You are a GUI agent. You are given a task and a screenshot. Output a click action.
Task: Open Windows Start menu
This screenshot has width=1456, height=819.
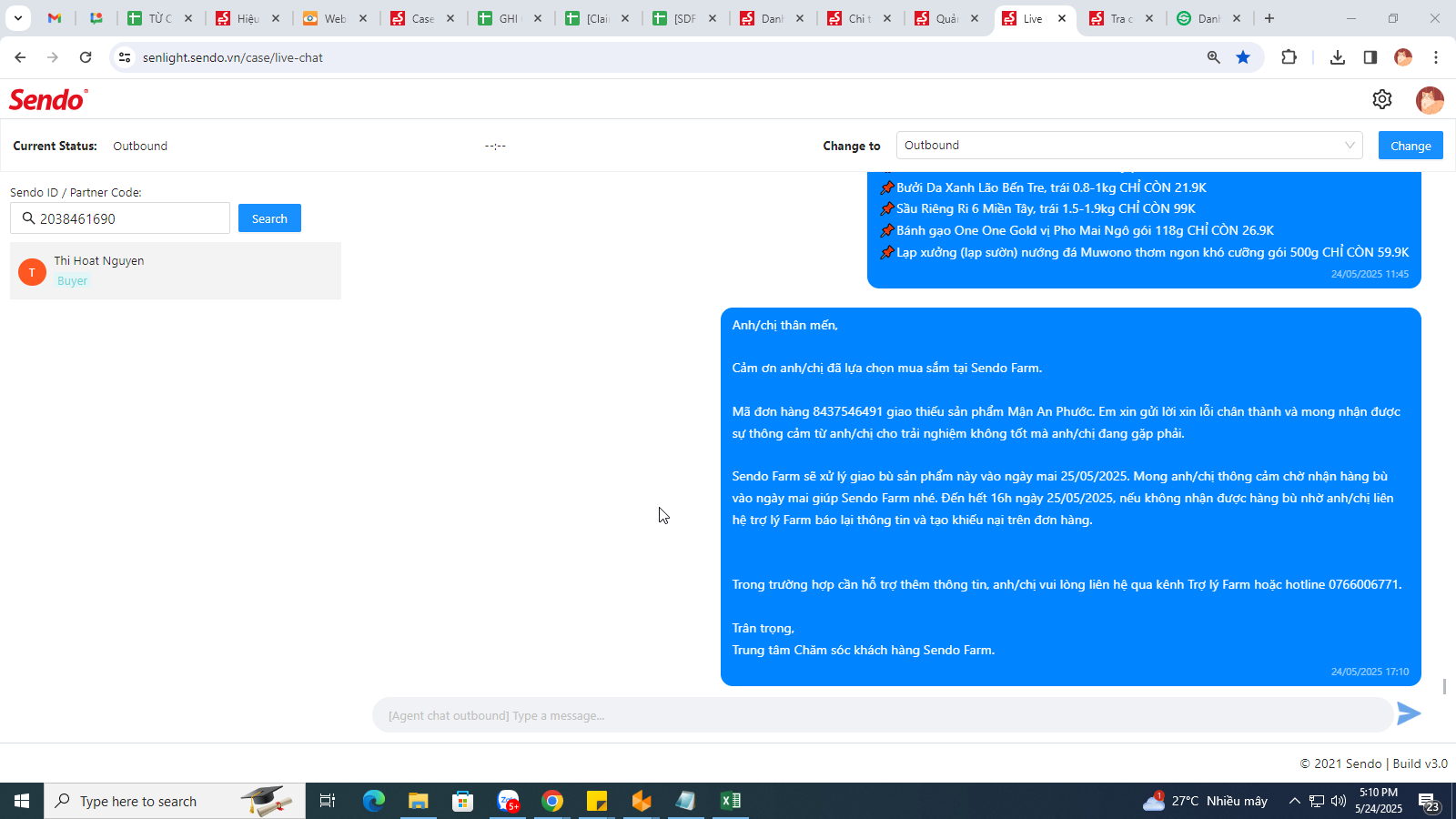coord(22,801)
